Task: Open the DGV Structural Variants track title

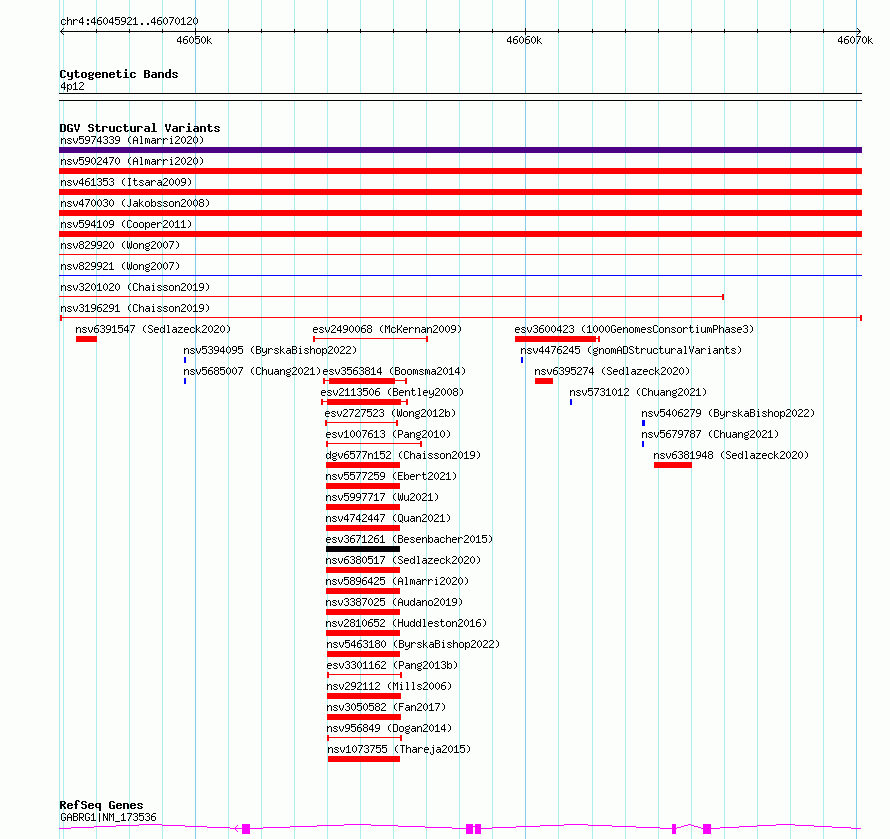Action: 140,128
